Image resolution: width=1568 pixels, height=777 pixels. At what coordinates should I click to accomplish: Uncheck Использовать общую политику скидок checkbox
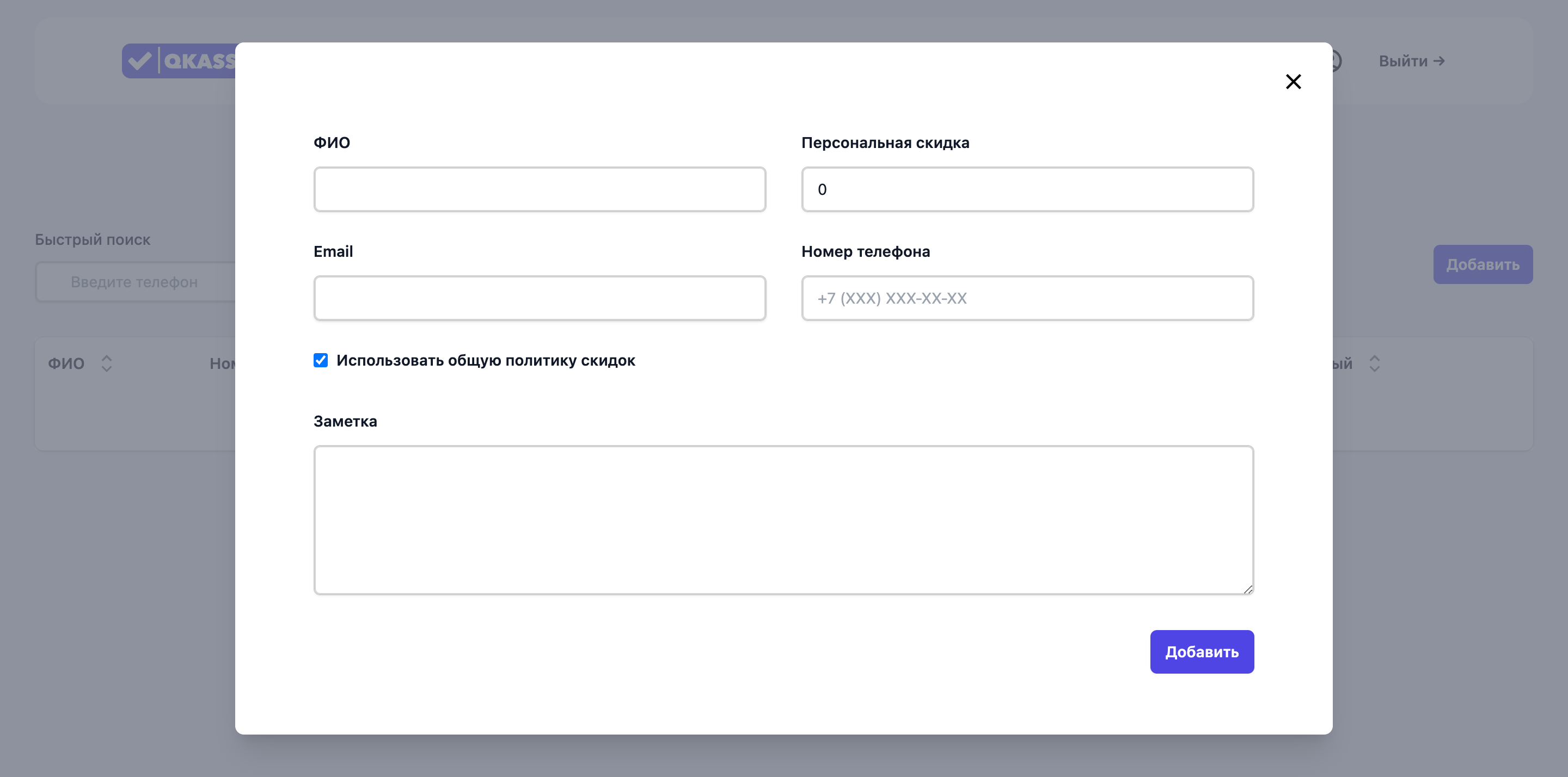(321, 360)
